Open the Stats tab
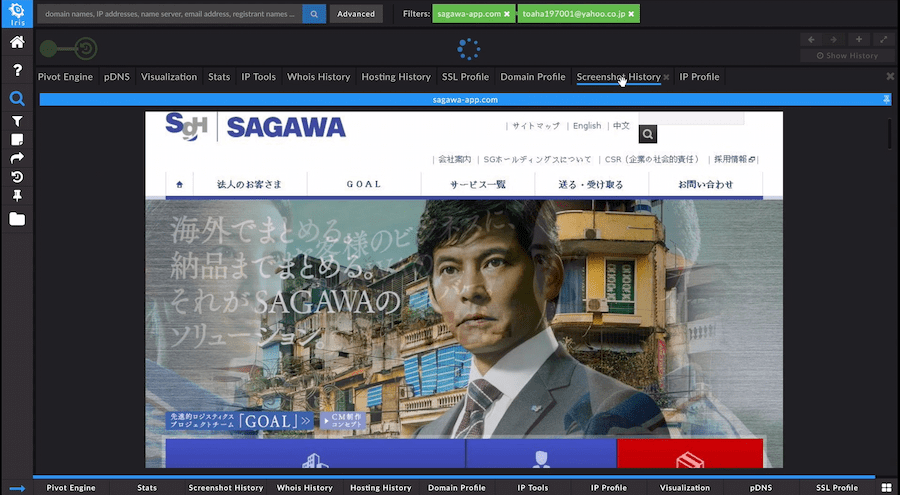Image resolution: width=900 pixels, height=495 pixels. point(219,77)
